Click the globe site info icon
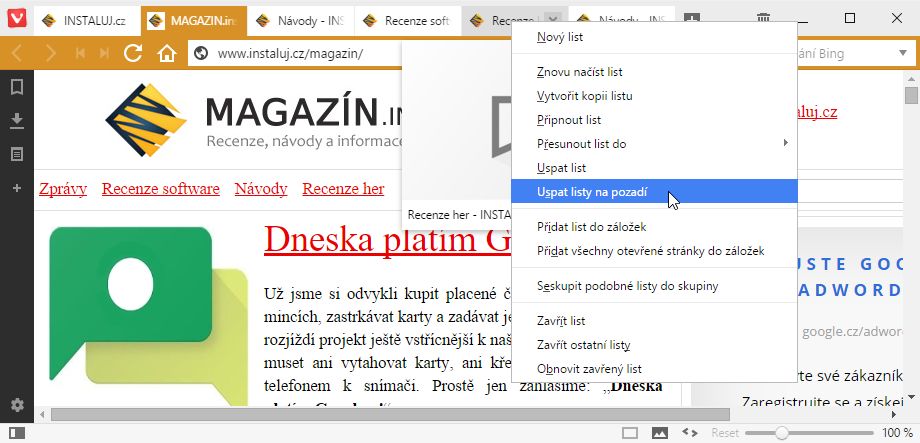This screenshot has height=443, width=920. 201,53
